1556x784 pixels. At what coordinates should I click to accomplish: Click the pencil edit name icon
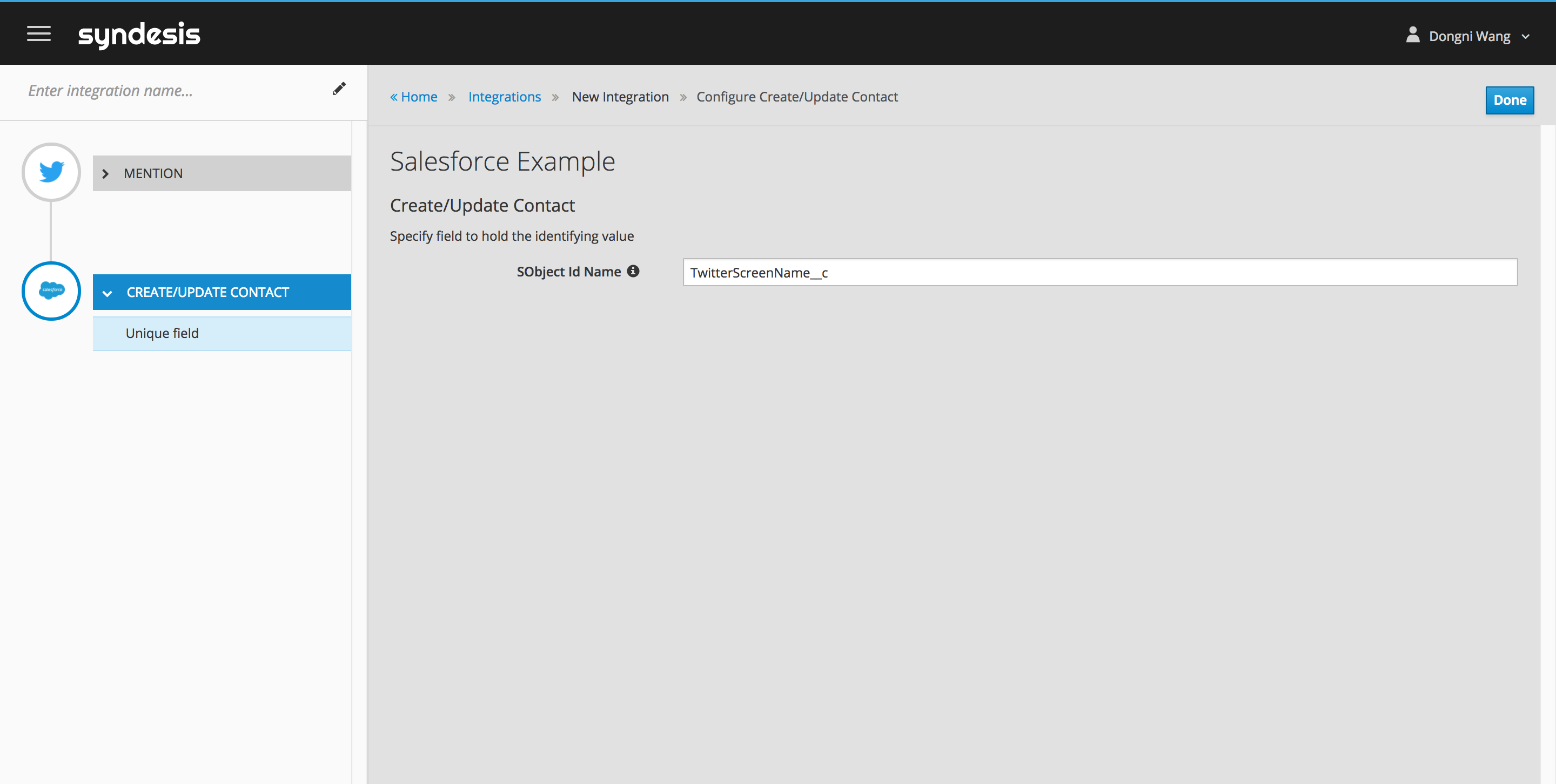point(339,89)
